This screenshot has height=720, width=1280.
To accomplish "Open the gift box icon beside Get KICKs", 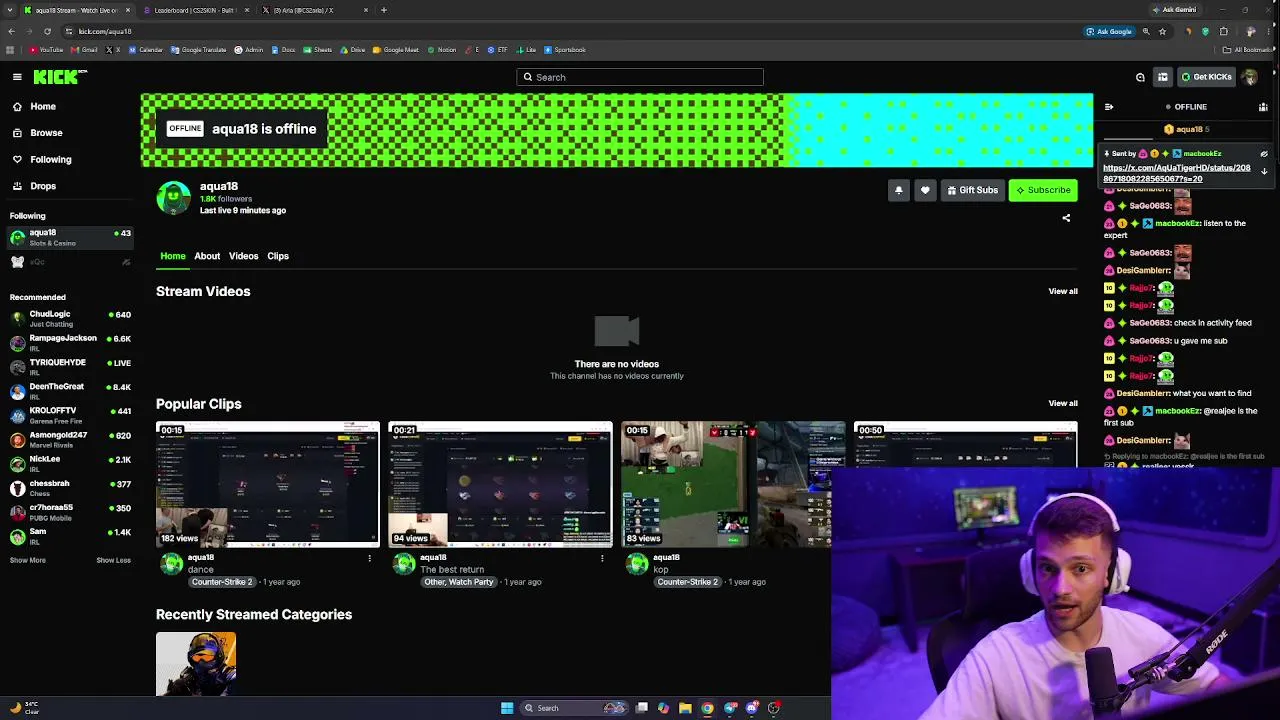I will coord(1162,77).
